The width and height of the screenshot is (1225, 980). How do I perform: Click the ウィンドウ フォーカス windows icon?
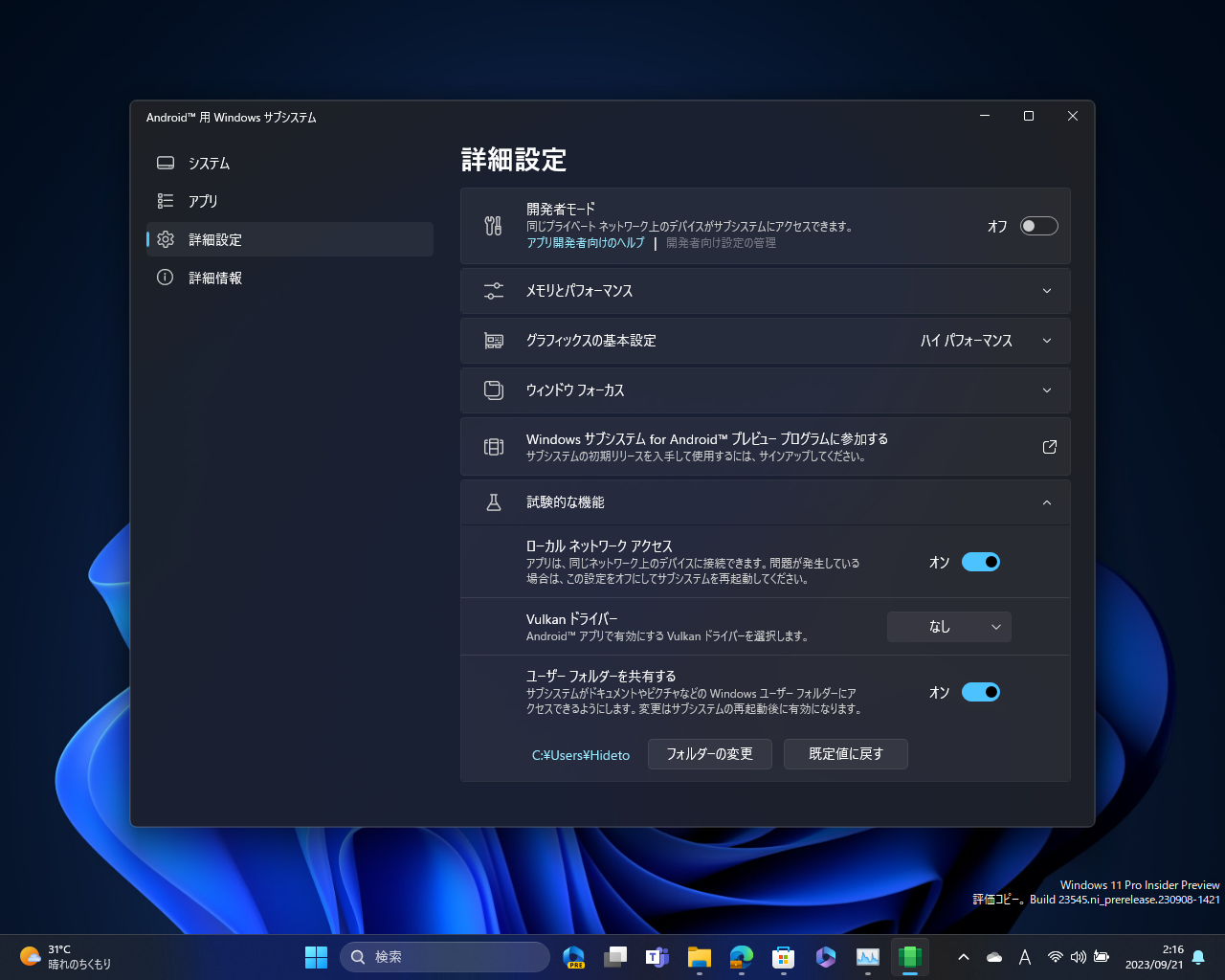click(493, 390)
